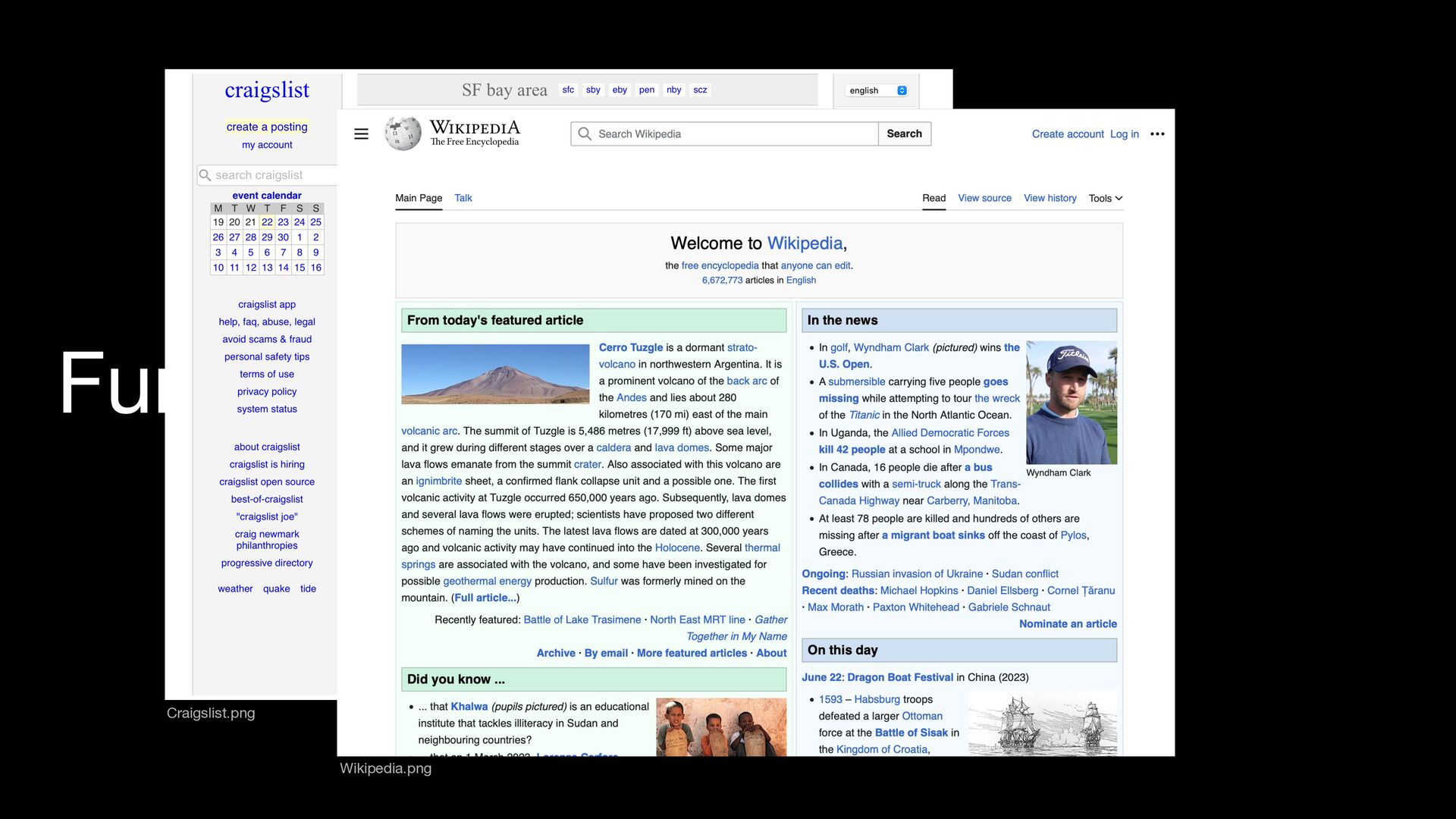Select day 30 in craigslist event calendar
Image resolution: width=1456 pixels, height=819 pixels.
[x=283, y=237]
